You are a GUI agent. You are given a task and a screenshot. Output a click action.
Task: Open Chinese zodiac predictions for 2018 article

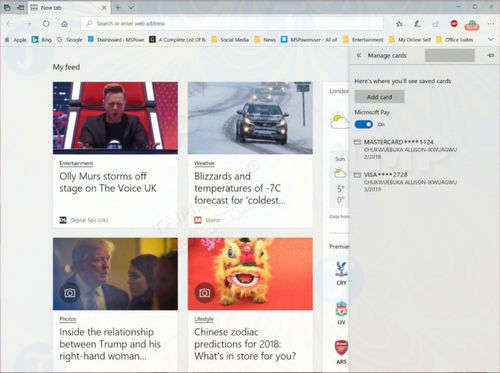point(245,344)
